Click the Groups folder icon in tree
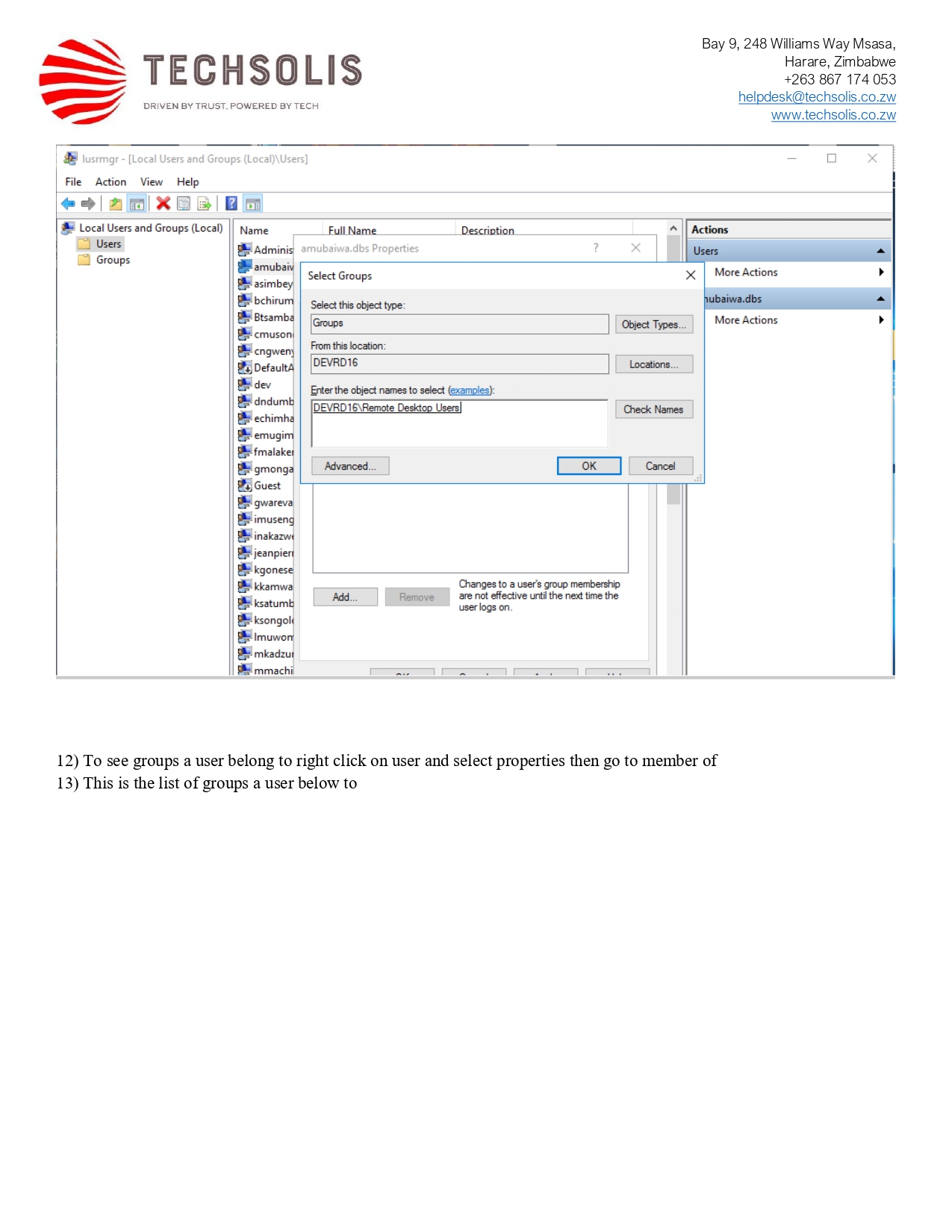 84,260
